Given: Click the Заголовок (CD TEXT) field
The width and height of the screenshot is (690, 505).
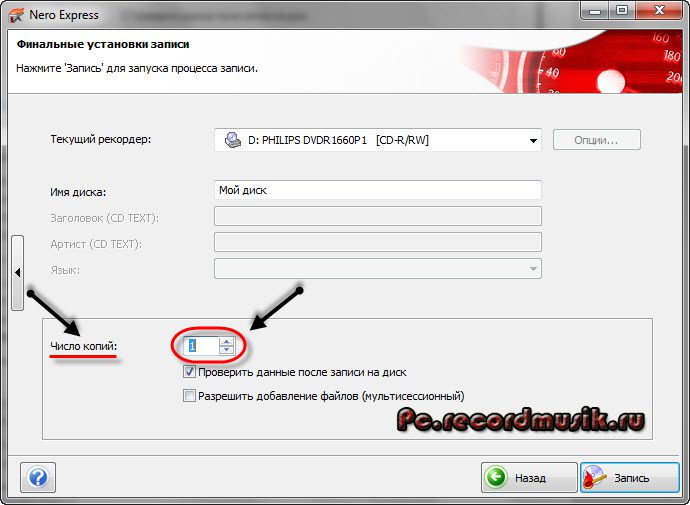Looking at the screenshot, I should point(378,216).
